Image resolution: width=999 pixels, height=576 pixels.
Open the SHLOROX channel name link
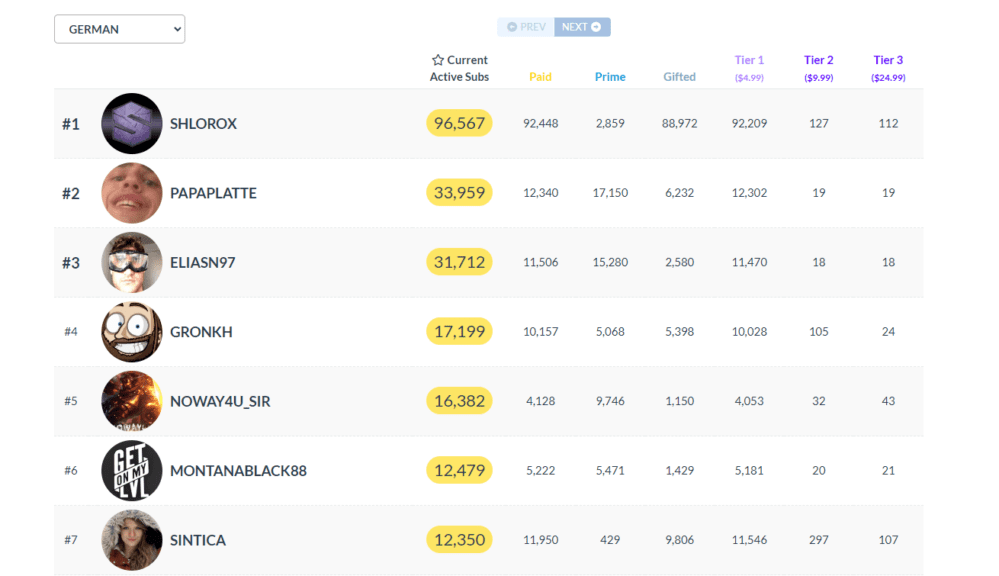tap(203, 124)
